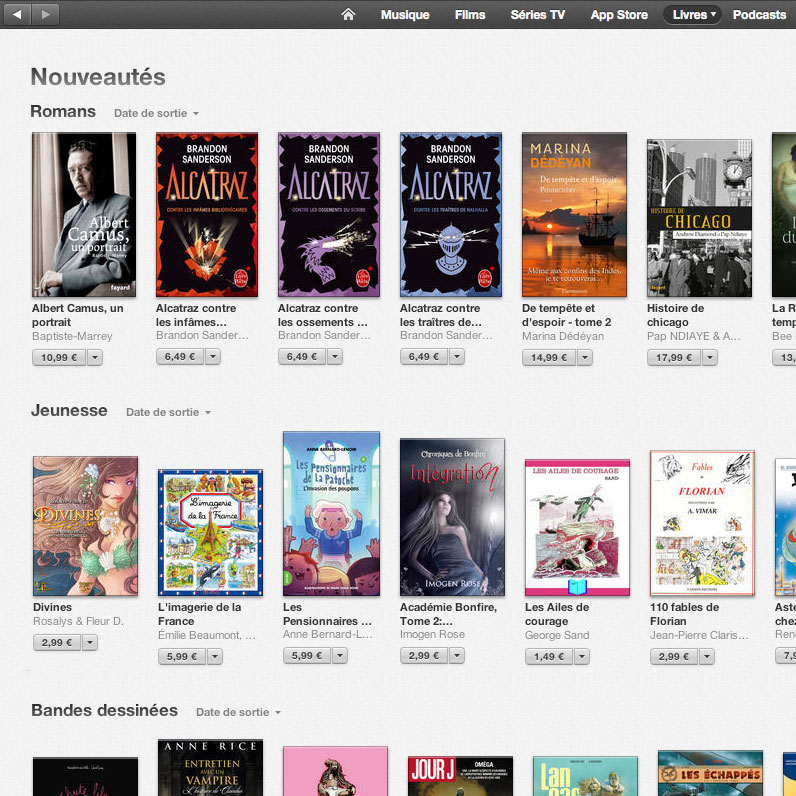Open options arrow next to Divines price
Screen dimensions: 796x796
pos(95,642)
